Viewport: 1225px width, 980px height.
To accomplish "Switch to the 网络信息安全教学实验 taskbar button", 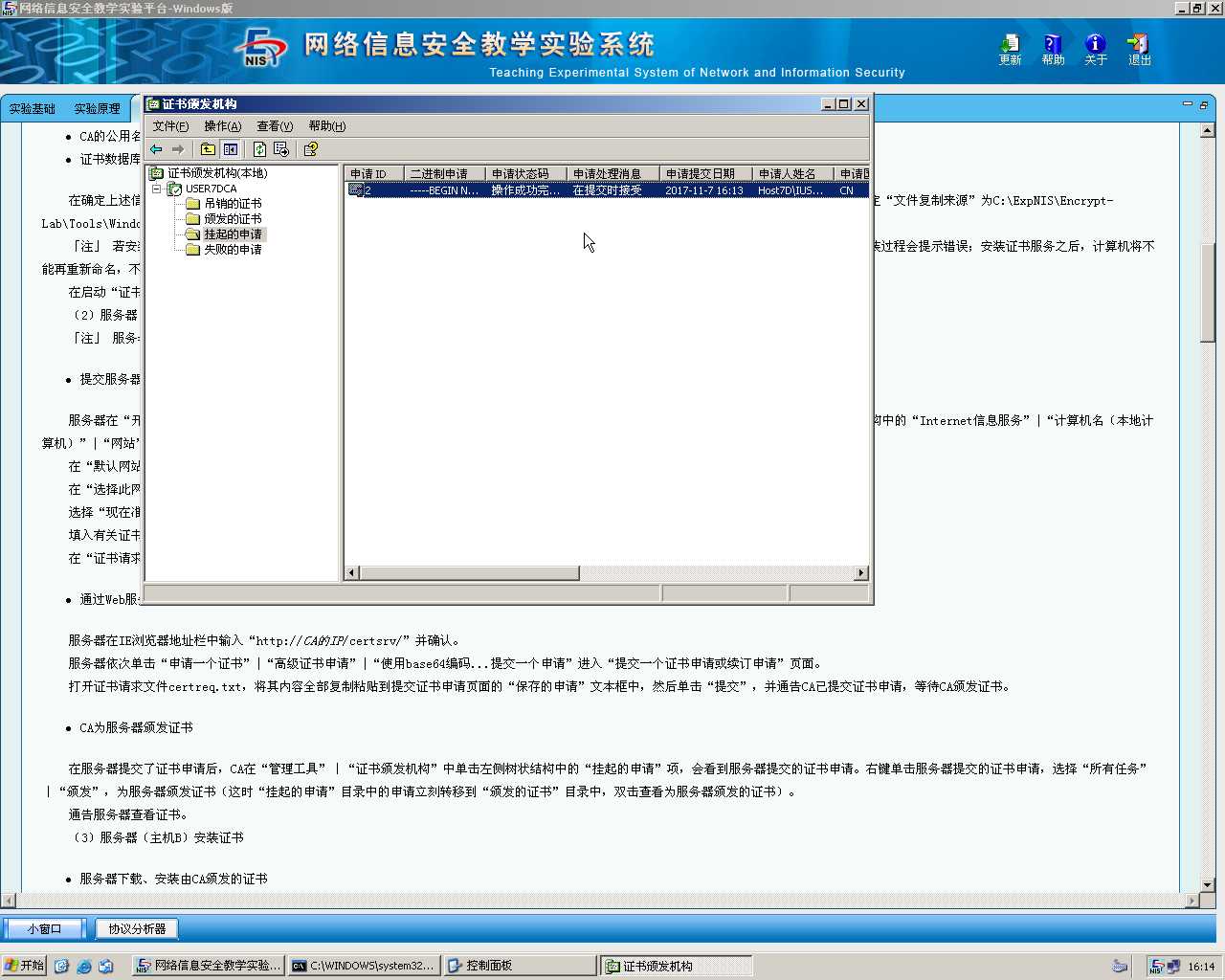I will click(x=208, y=966).
